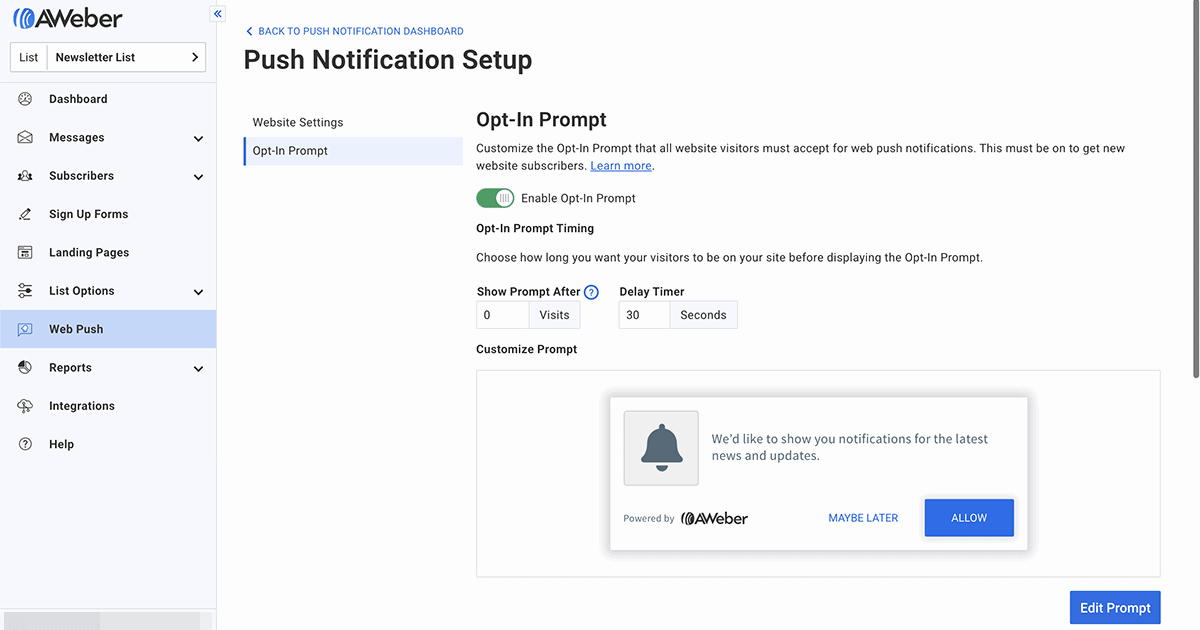This screenshot has height=630, width=1200.
Task: Click the Help question mark icon
Action: click(25, 444)
